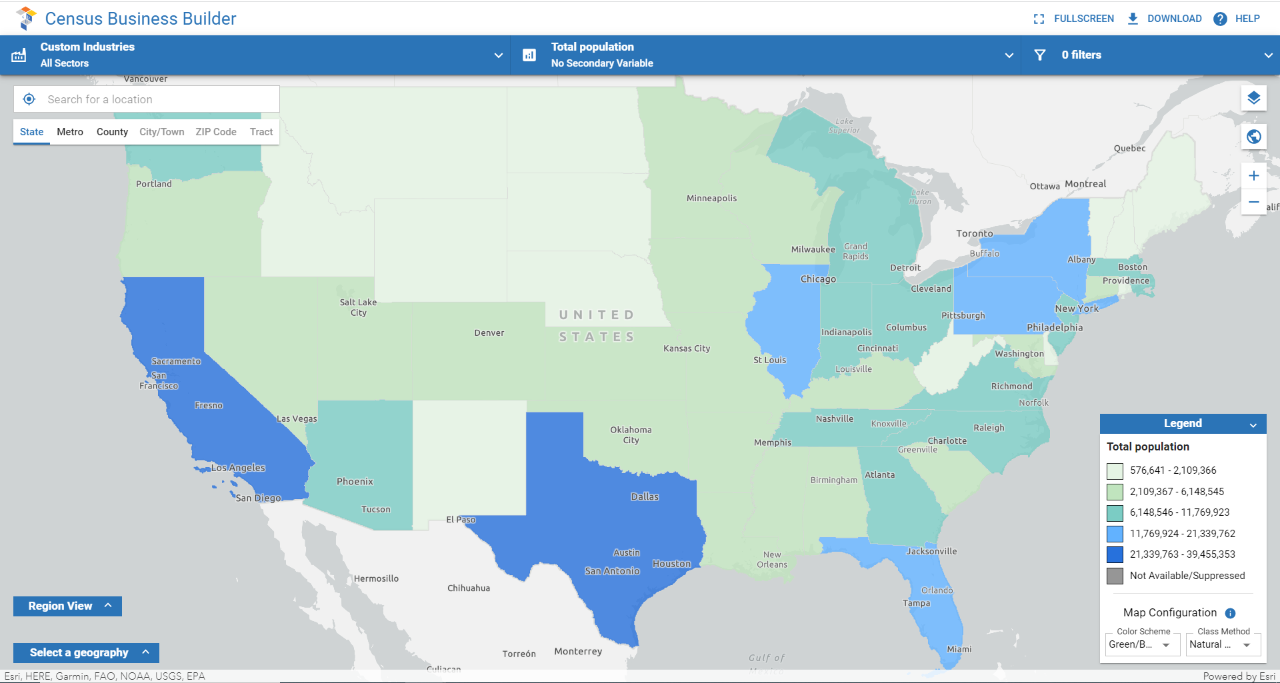Viewport: 1280px width, 683px height.
Task: Click the DOWNLOAD text button
Action: pos(1174,19)
